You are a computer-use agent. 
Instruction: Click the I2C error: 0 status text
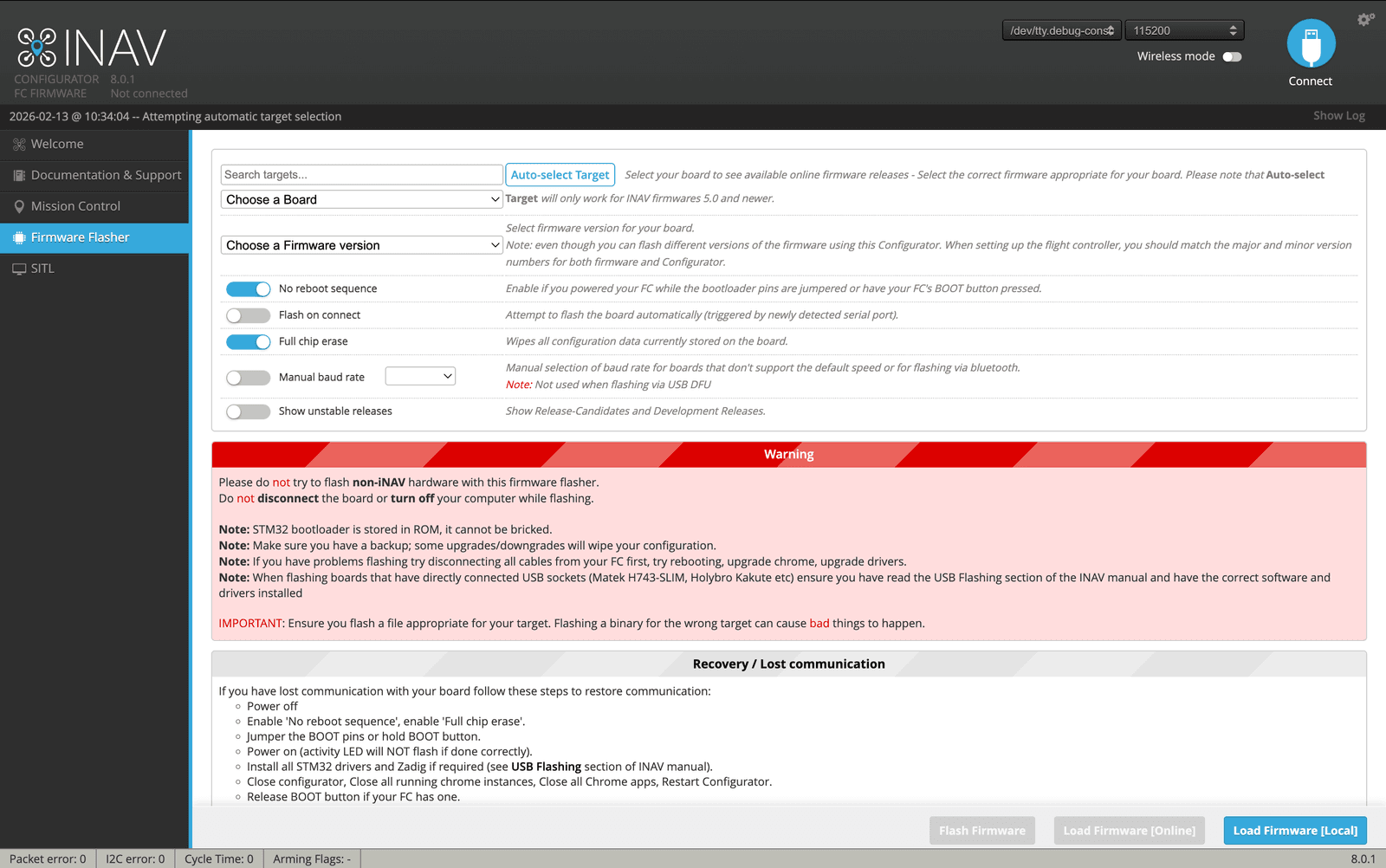tap(135, 859)
